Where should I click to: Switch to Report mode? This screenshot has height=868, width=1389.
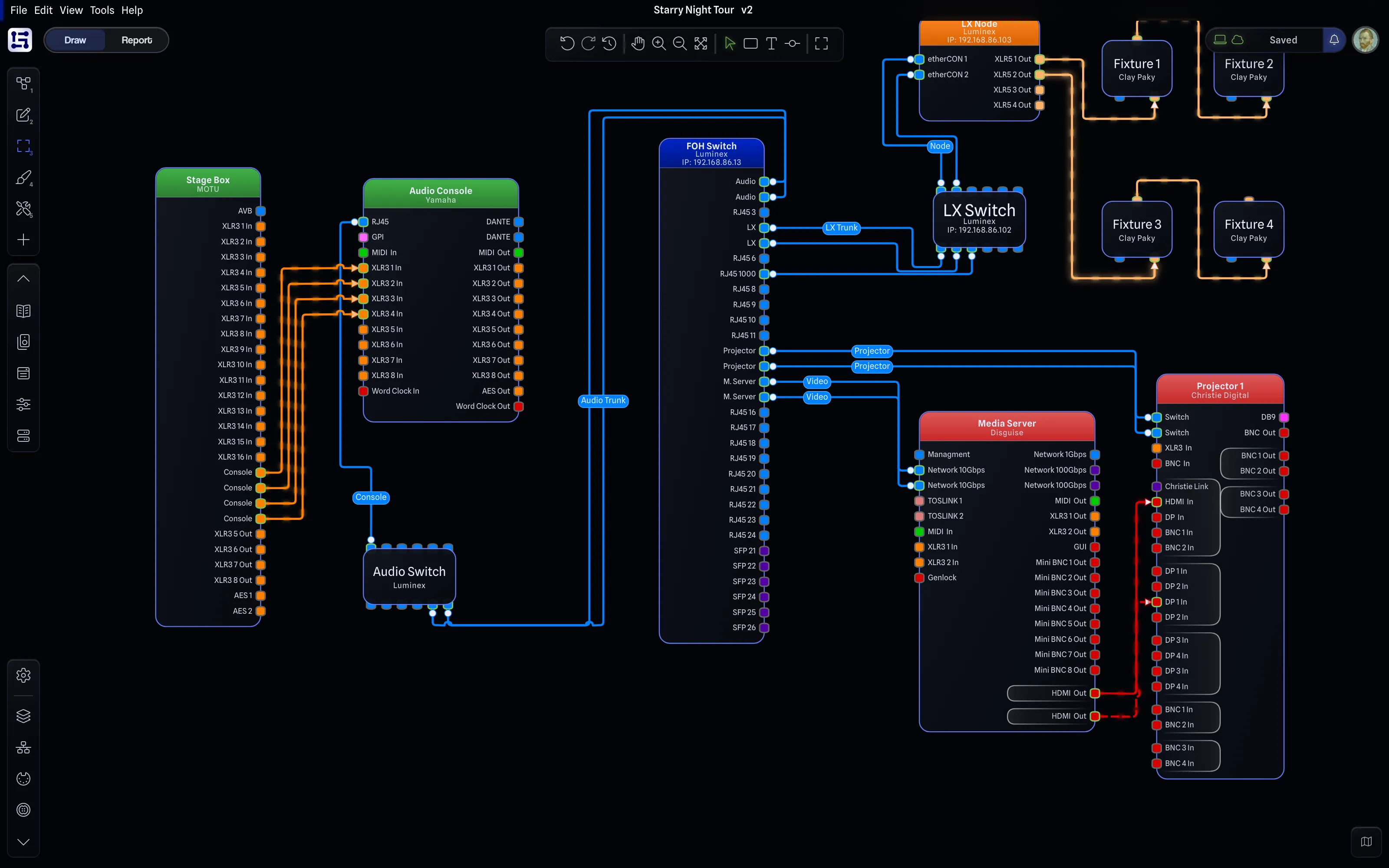[137, 40]
